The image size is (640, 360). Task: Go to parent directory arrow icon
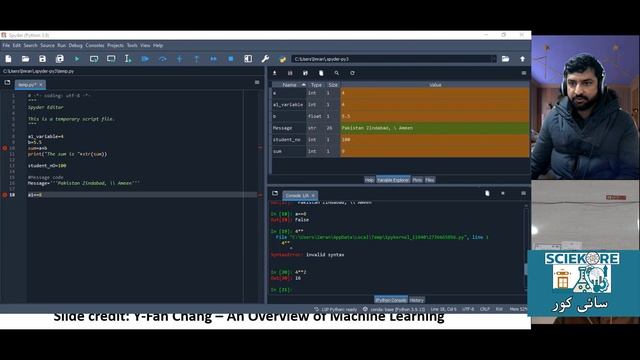[522, 59]
